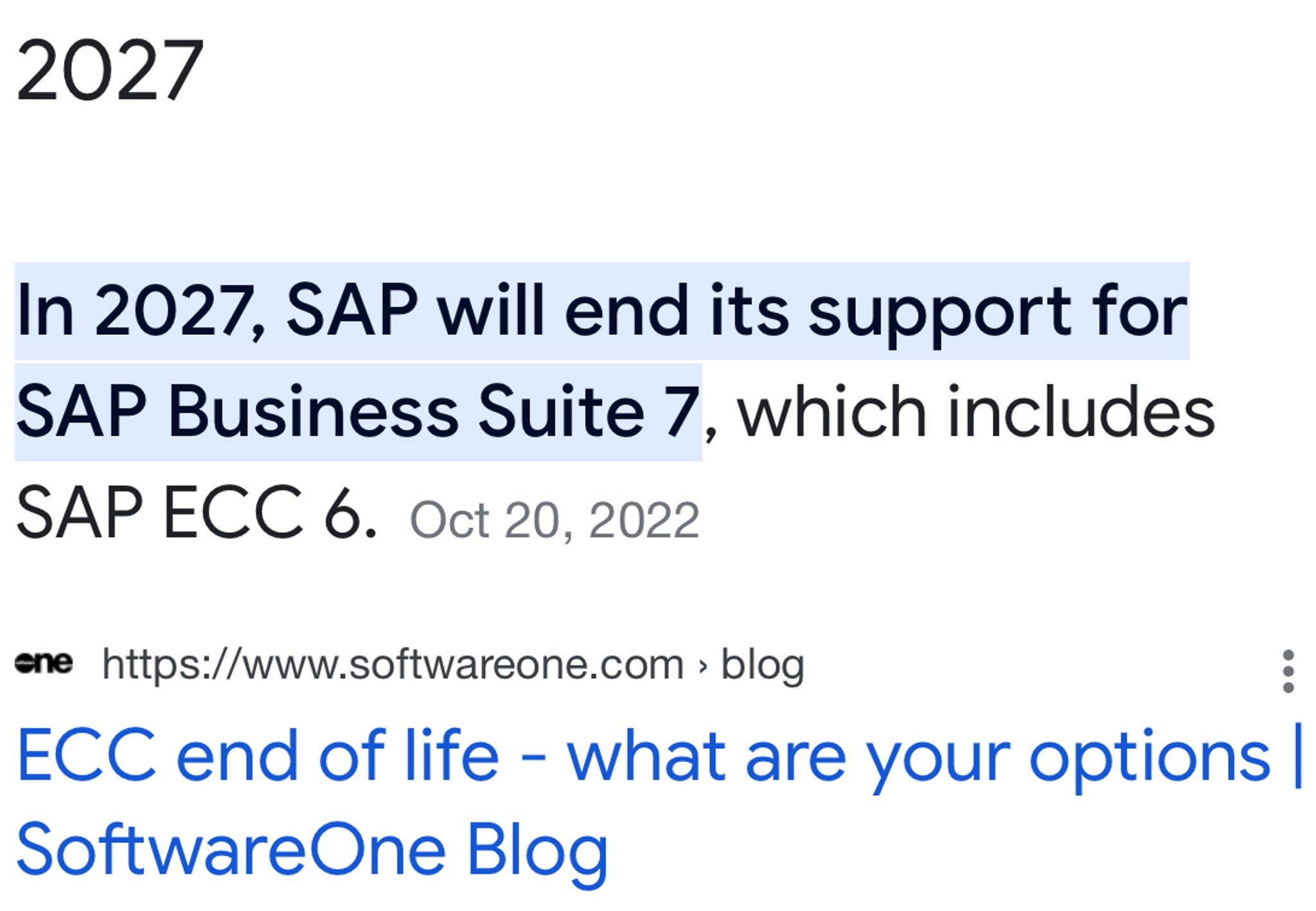This screenshot has width=1316, height=911.
Task: Open the three-dot result options menu
Action: point(1288,671)
